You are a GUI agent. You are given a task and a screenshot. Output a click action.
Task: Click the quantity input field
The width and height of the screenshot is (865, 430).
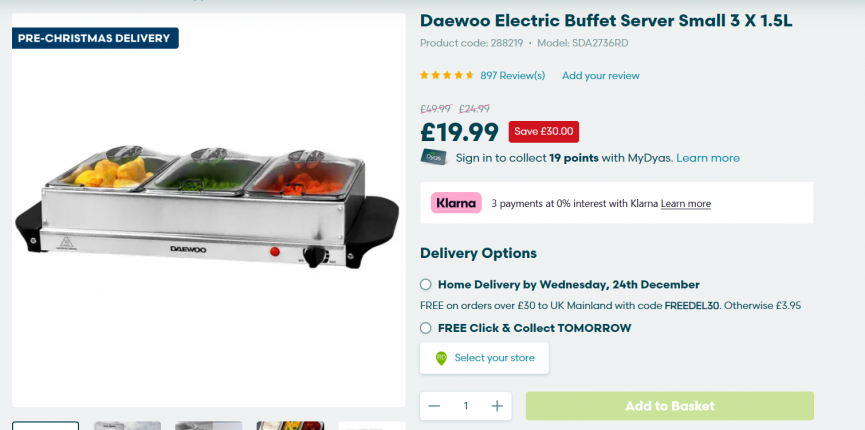[x=466, y=406]
